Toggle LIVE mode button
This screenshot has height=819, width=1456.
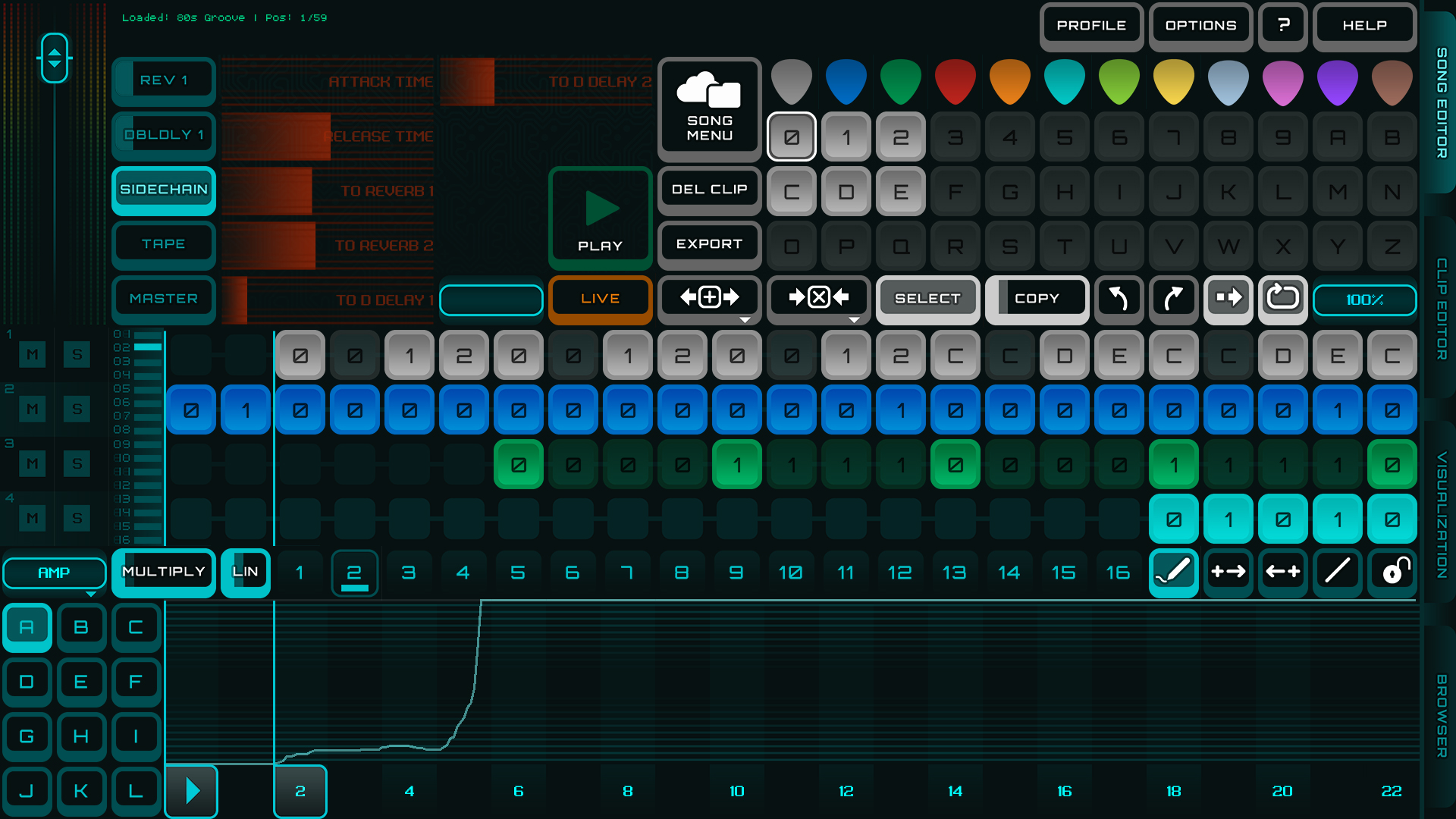coord(600,299)
